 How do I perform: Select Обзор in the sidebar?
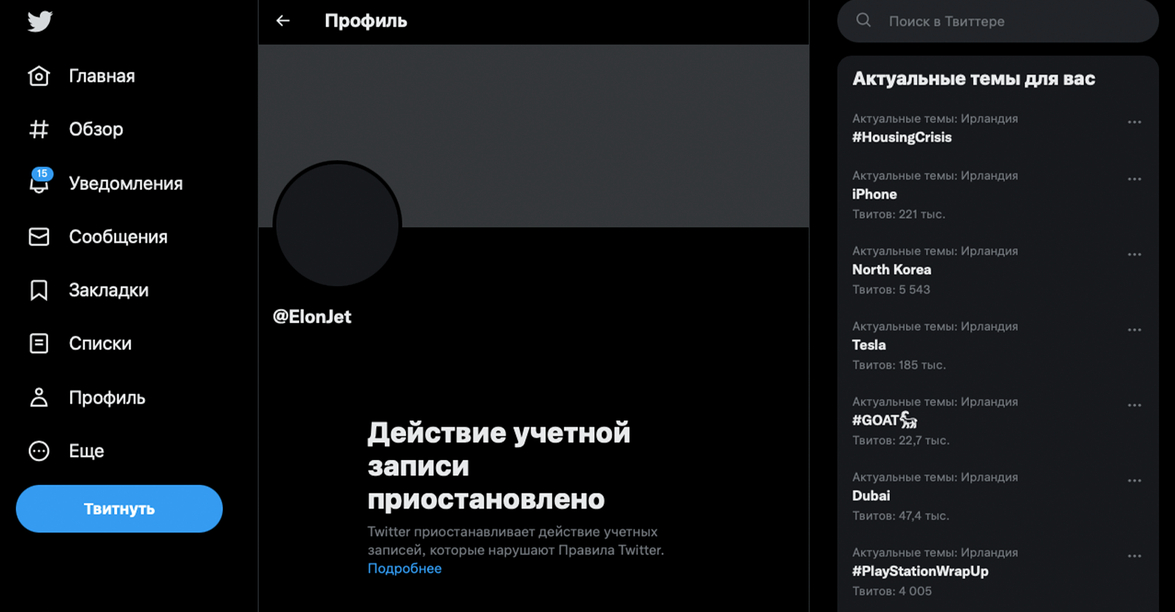[96, 130]
